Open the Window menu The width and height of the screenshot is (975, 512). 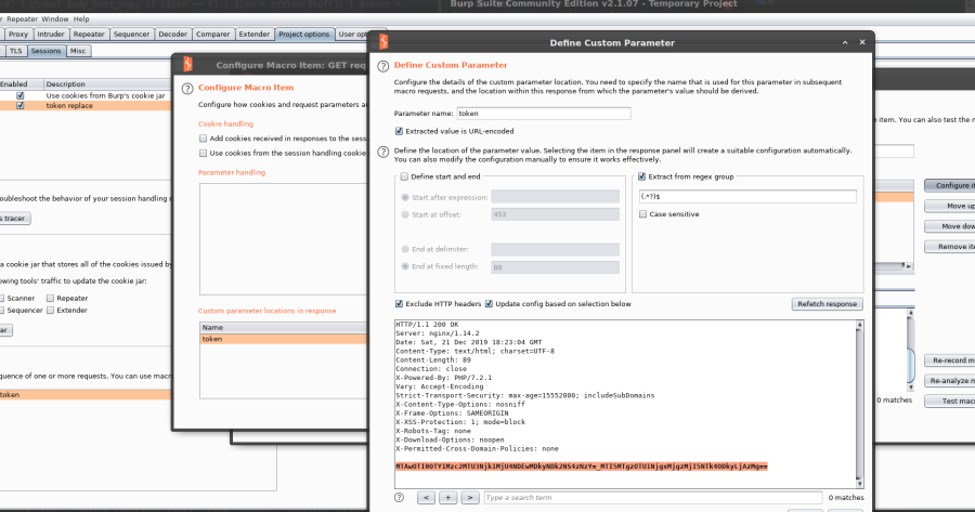click(x=55, y=18)
